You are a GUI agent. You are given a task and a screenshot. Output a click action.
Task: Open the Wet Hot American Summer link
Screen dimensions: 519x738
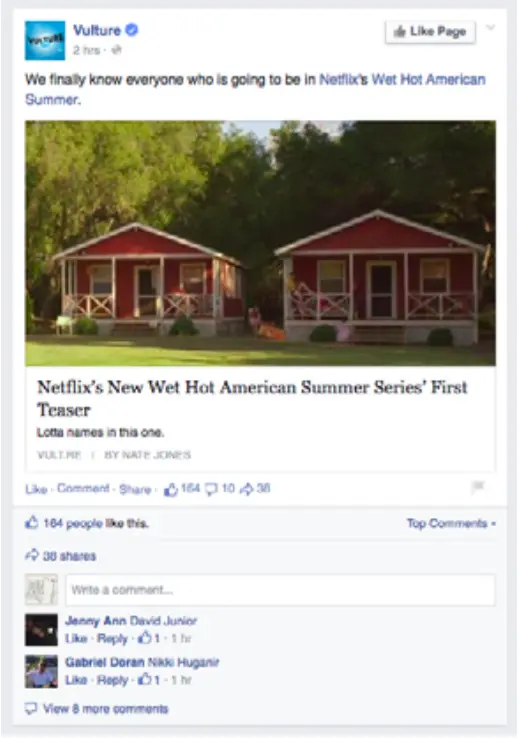[x=255, y=89]
